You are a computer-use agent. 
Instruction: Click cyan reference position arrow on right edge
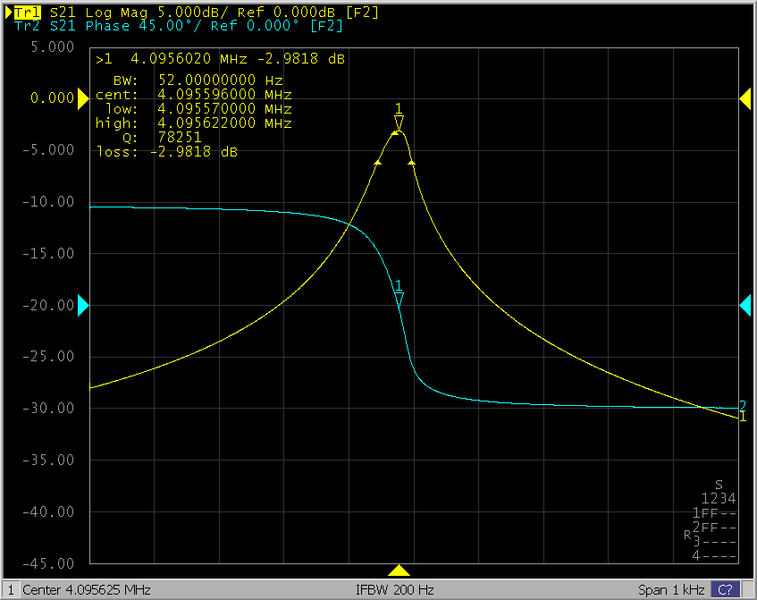(x=744, y=304)
